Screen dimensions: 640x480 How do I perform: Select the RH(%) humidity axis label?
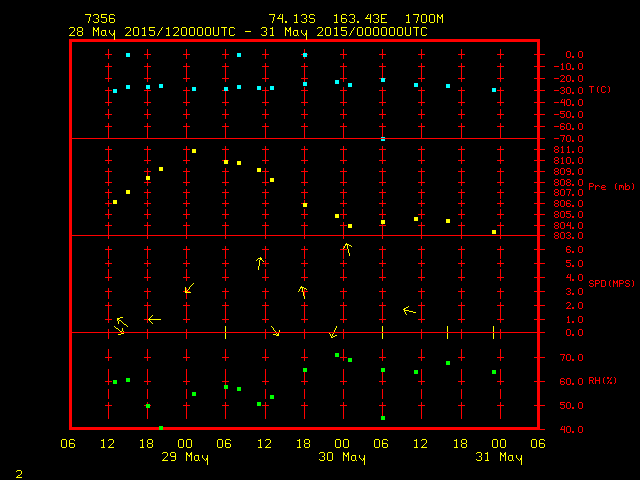pyautogui.click(x=603, y=381)
